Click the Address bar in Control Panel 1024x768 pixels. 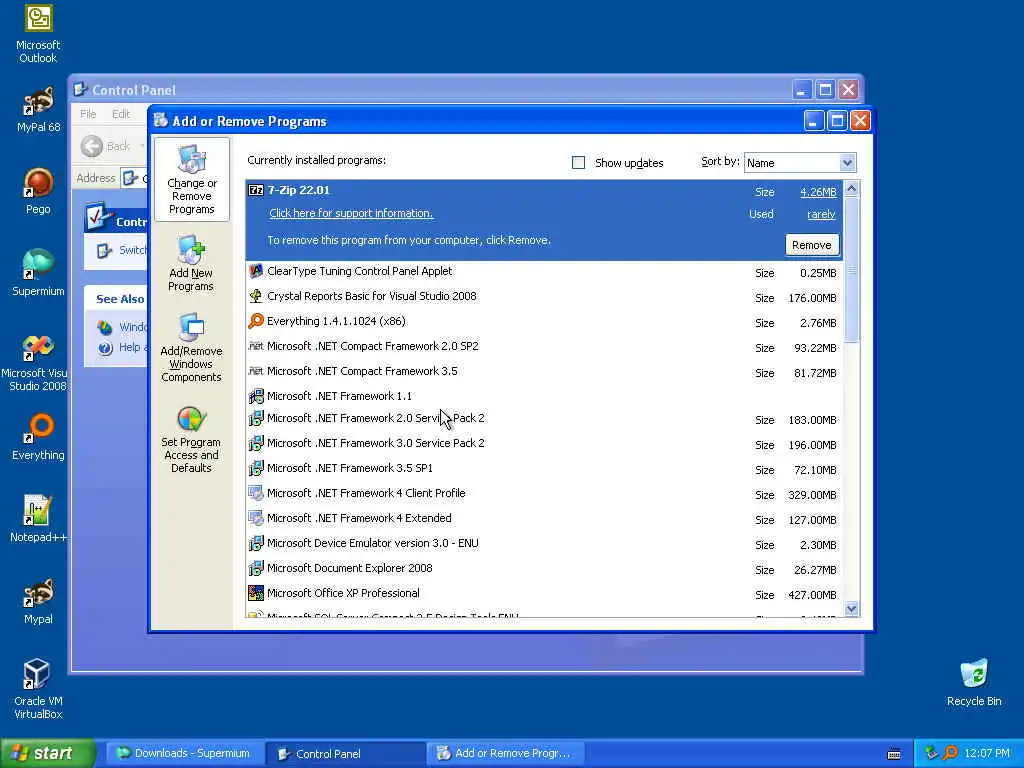click(135, 178)
